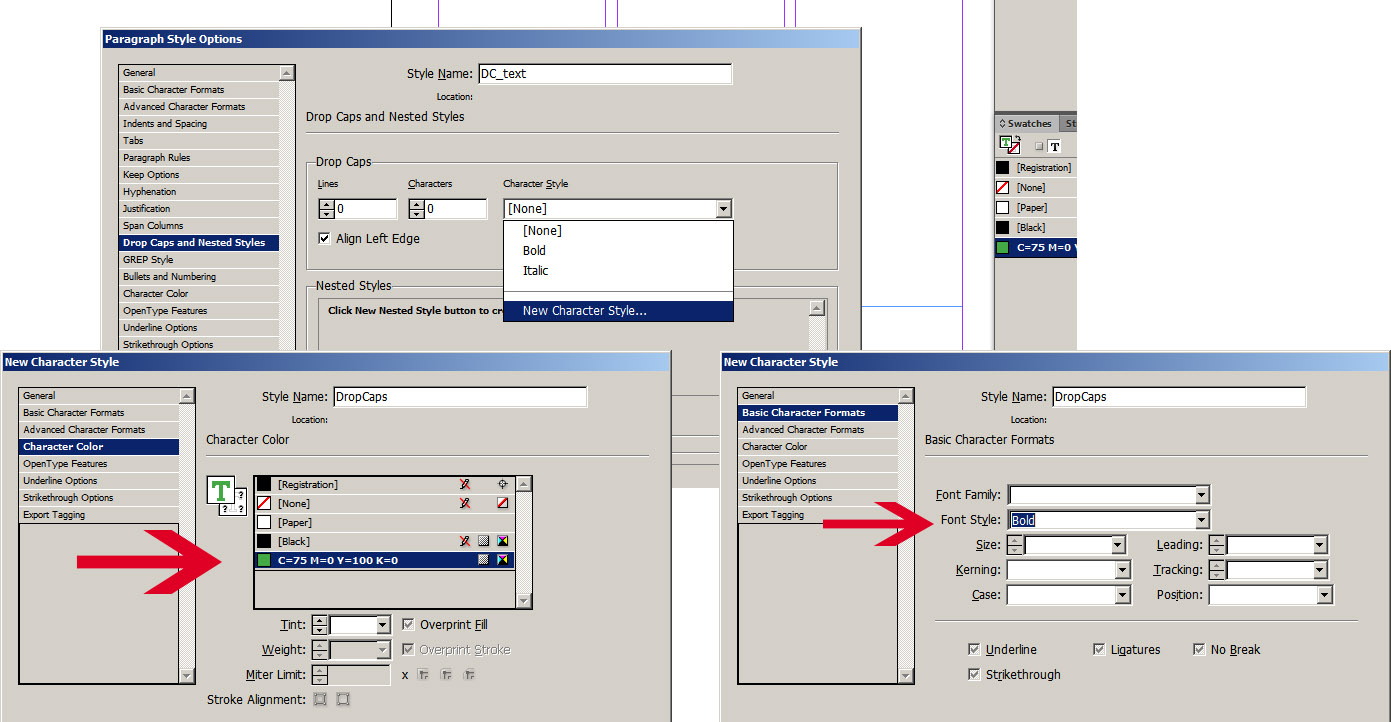This screenshot has width=1391, height=722.
Task: Toggle Align Left Edge checkbox
Action: point(324,239)
